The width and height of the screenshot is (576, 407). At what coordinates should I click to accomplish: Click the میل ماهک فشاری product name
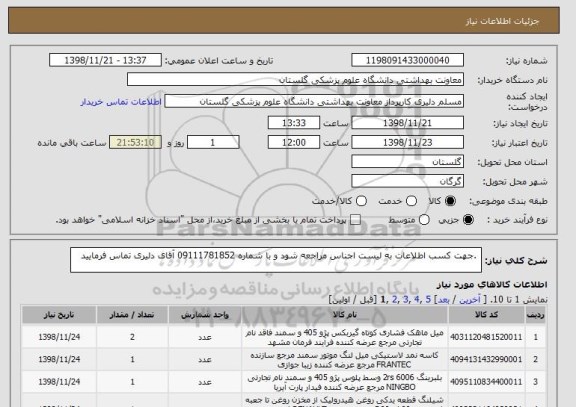[x=345, y=338]
